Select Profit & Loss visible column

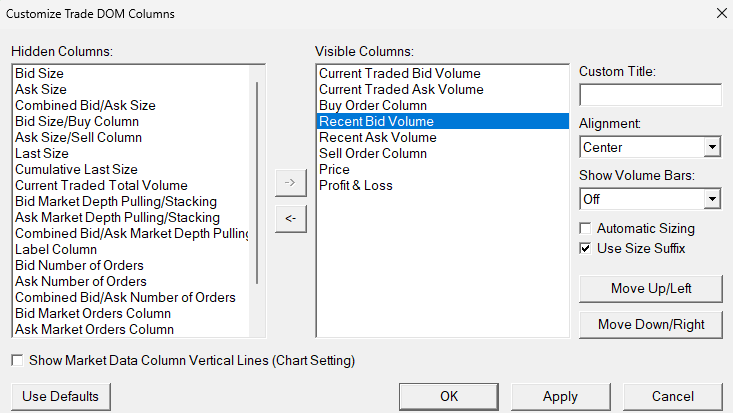pos(356,185)
